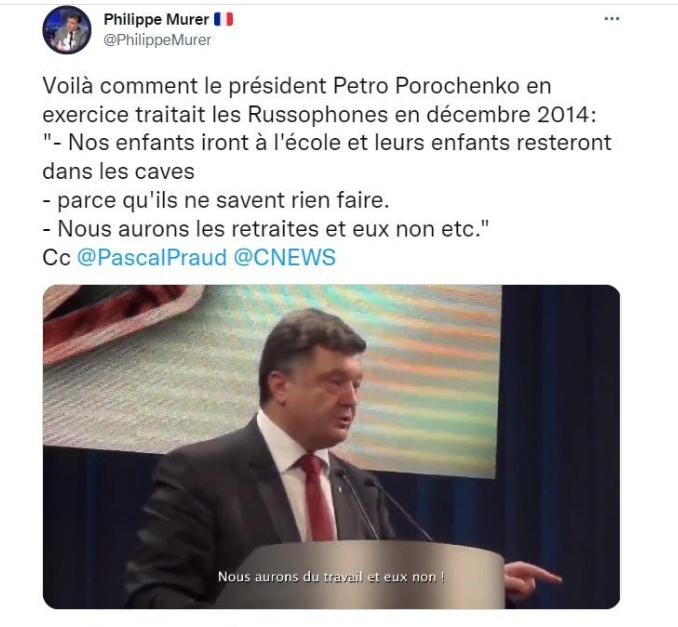Image resolution: width=678 pixels, height=627 pixels.
Task: Click the subtitle 'Nous aurons du travail et eux non !'
Action: tap(331, 577)
